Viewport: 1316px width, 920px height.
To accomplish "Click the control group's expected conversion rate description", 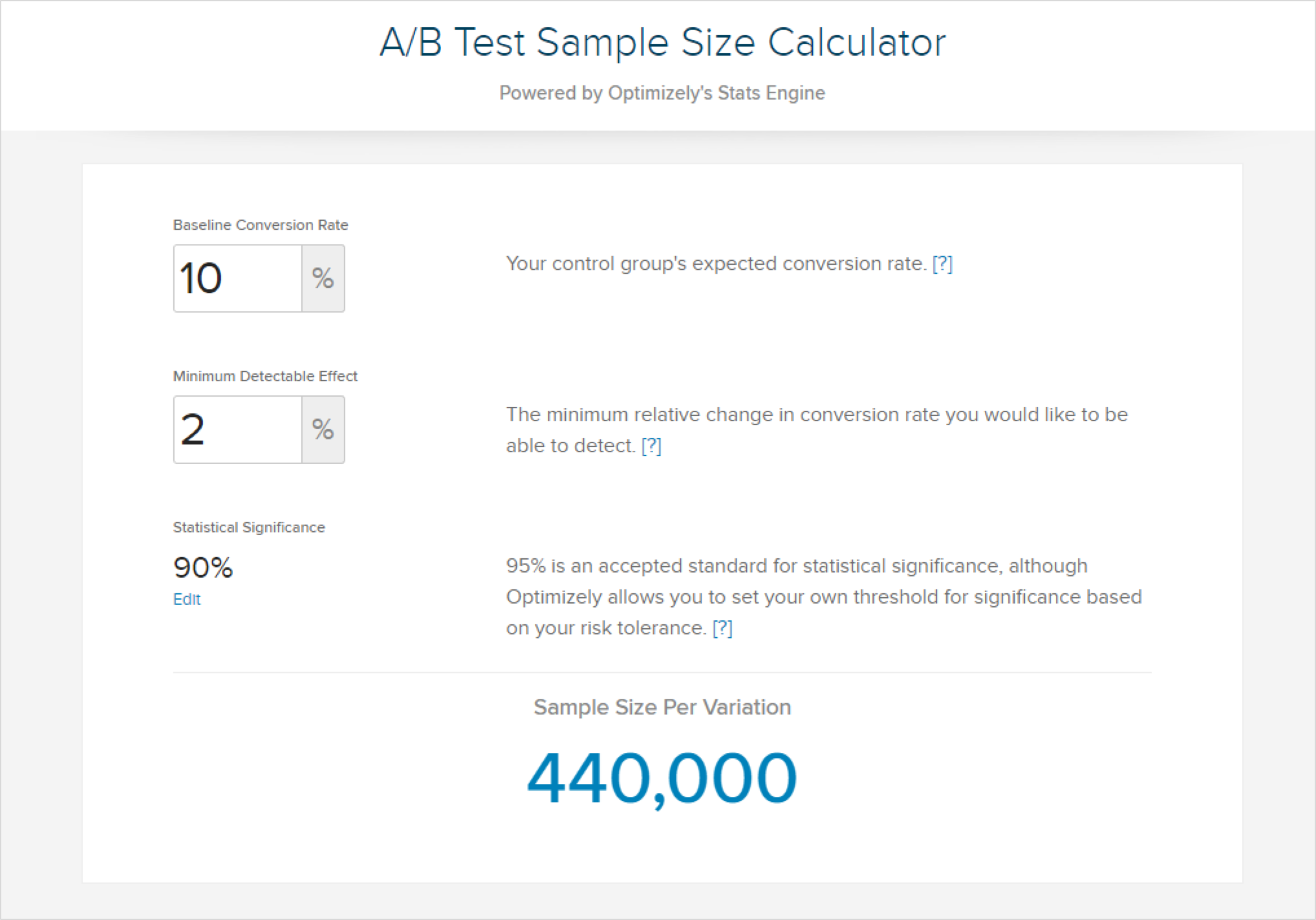I will coord(716,263).
